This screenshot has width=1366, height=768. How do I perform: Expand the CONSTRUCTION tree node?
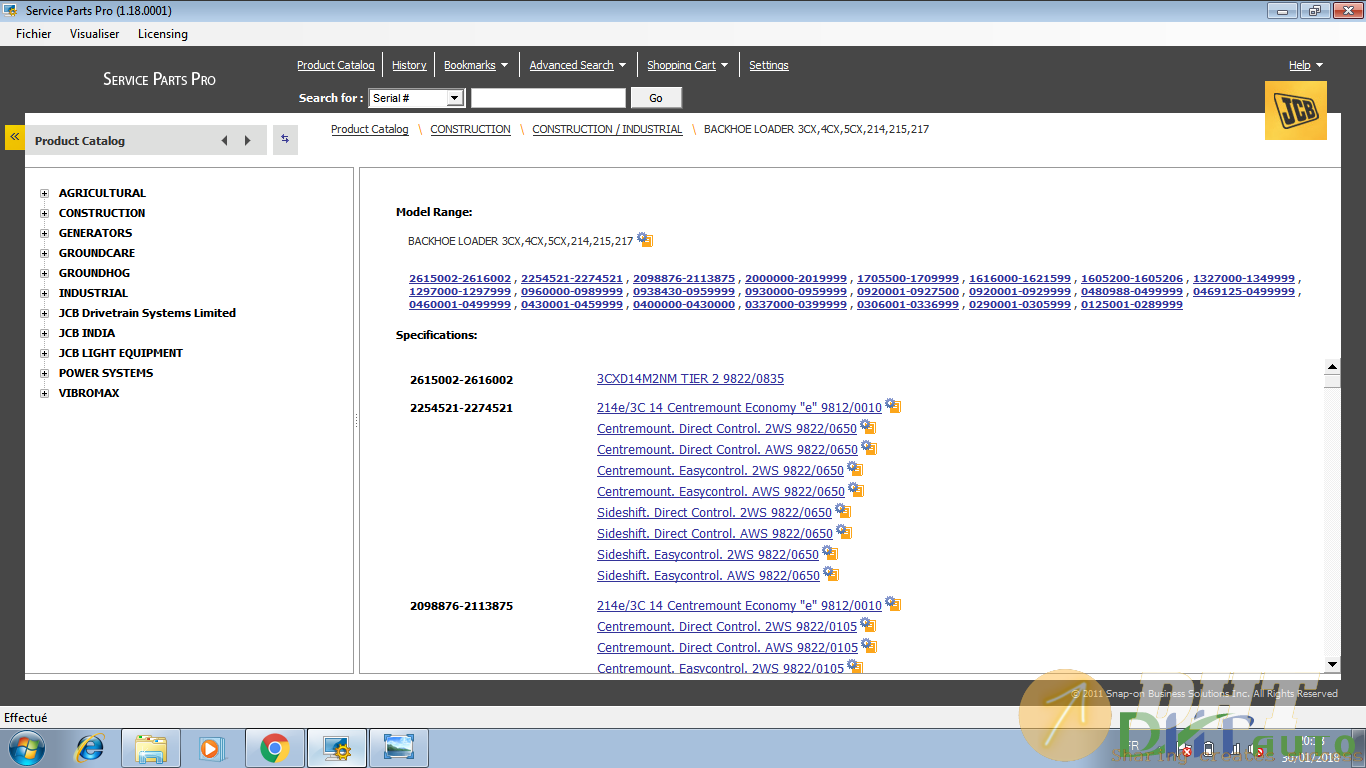(x=44, y=213)
